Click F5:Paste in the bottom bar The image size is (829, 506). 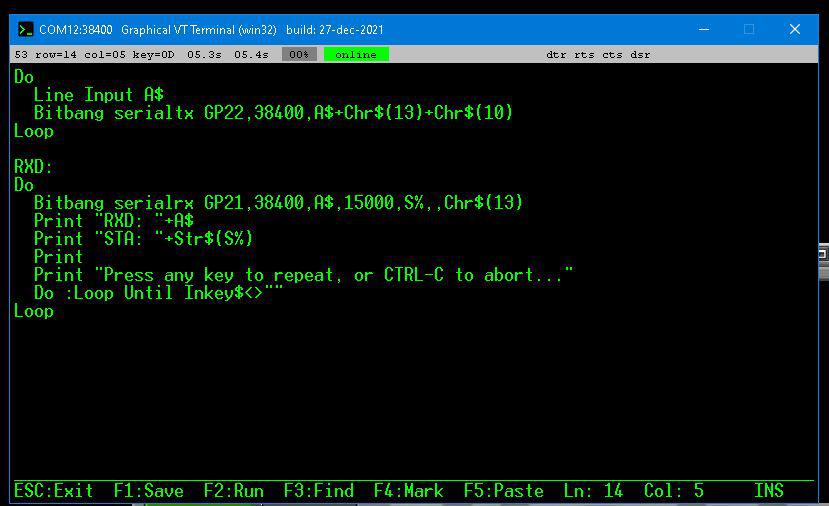tap(503, 491)
